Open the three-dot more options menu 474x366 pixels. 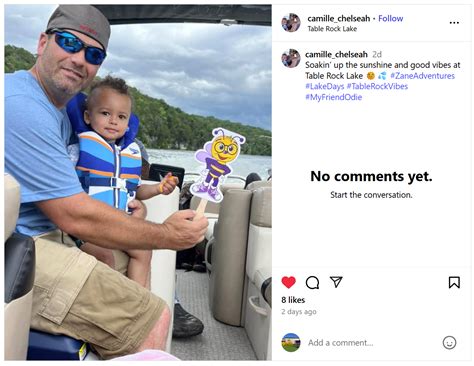coord(454,23)
